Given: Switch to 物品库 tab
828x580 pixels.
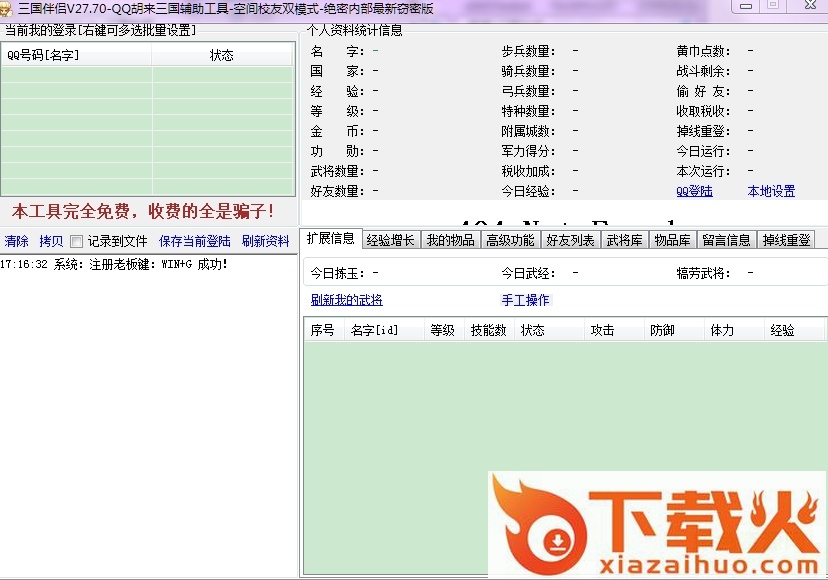Looking at the screenshot, I should tap(673, 240).
